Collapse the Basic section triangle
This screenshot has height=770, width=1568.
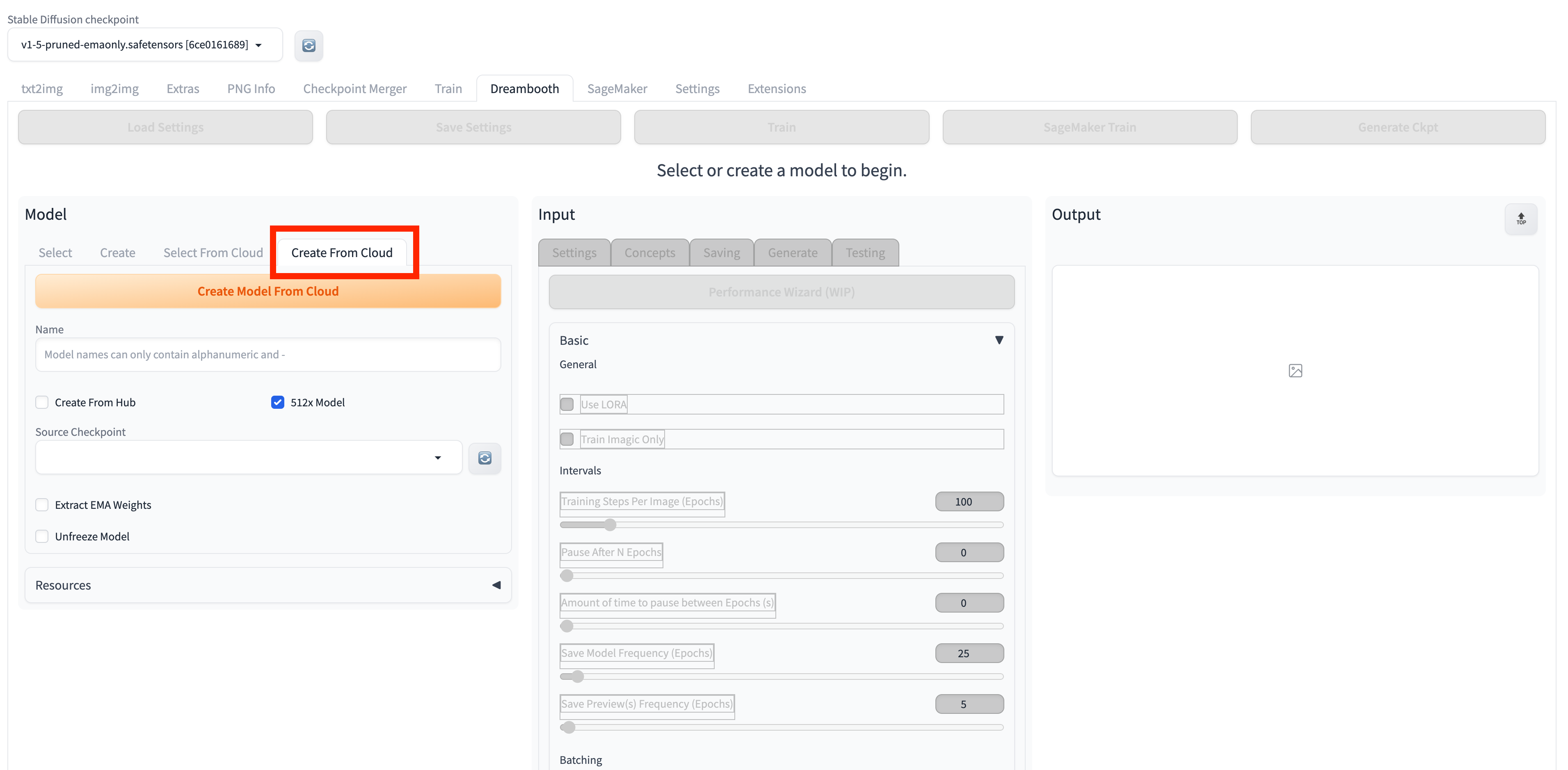(999, 340)
